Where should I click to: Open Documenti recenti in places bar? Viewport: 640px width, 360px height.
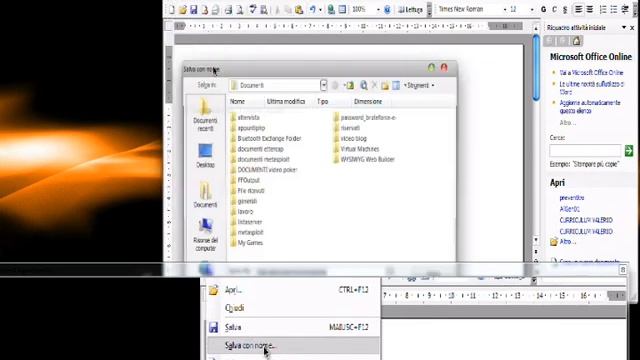tap(205, 116)
